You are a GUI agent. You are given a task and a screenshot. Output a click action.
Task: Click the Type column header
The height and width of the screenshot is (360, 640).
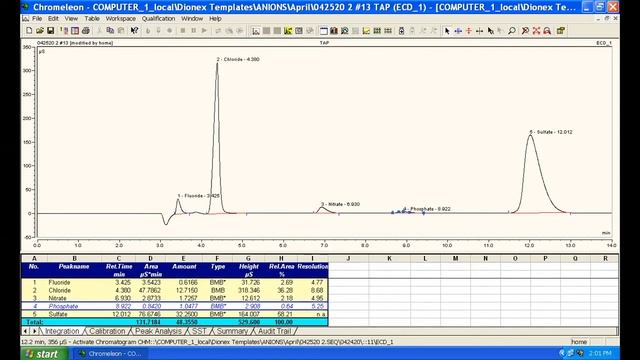coord(218,270)
